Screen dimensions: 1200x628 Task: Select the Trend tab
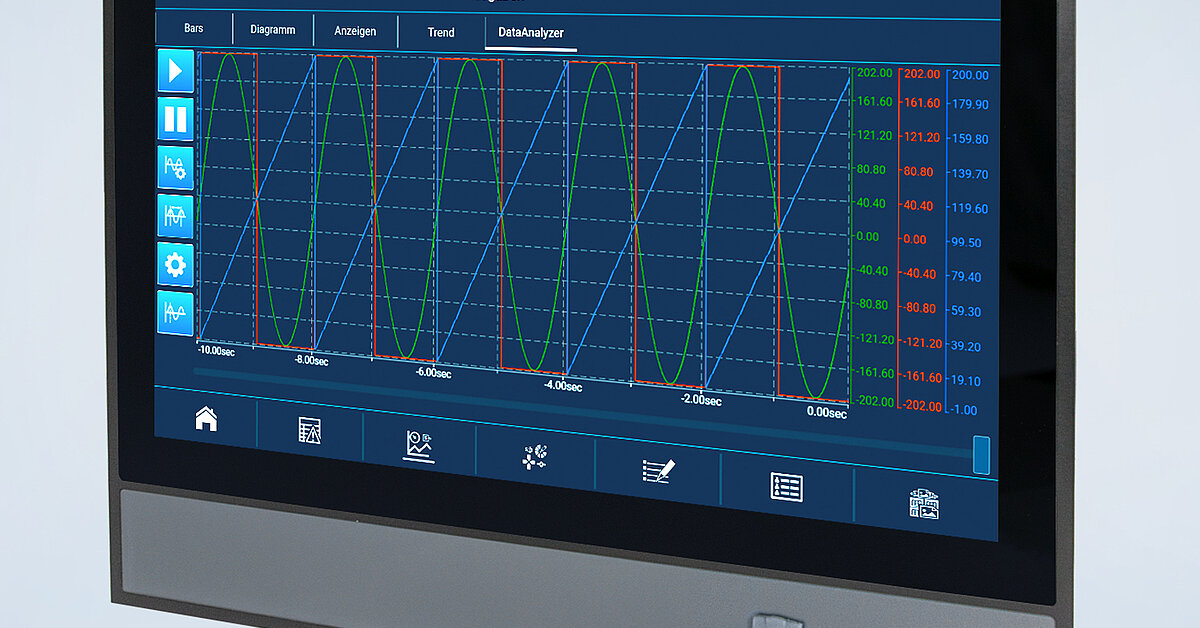click(440, 32)
